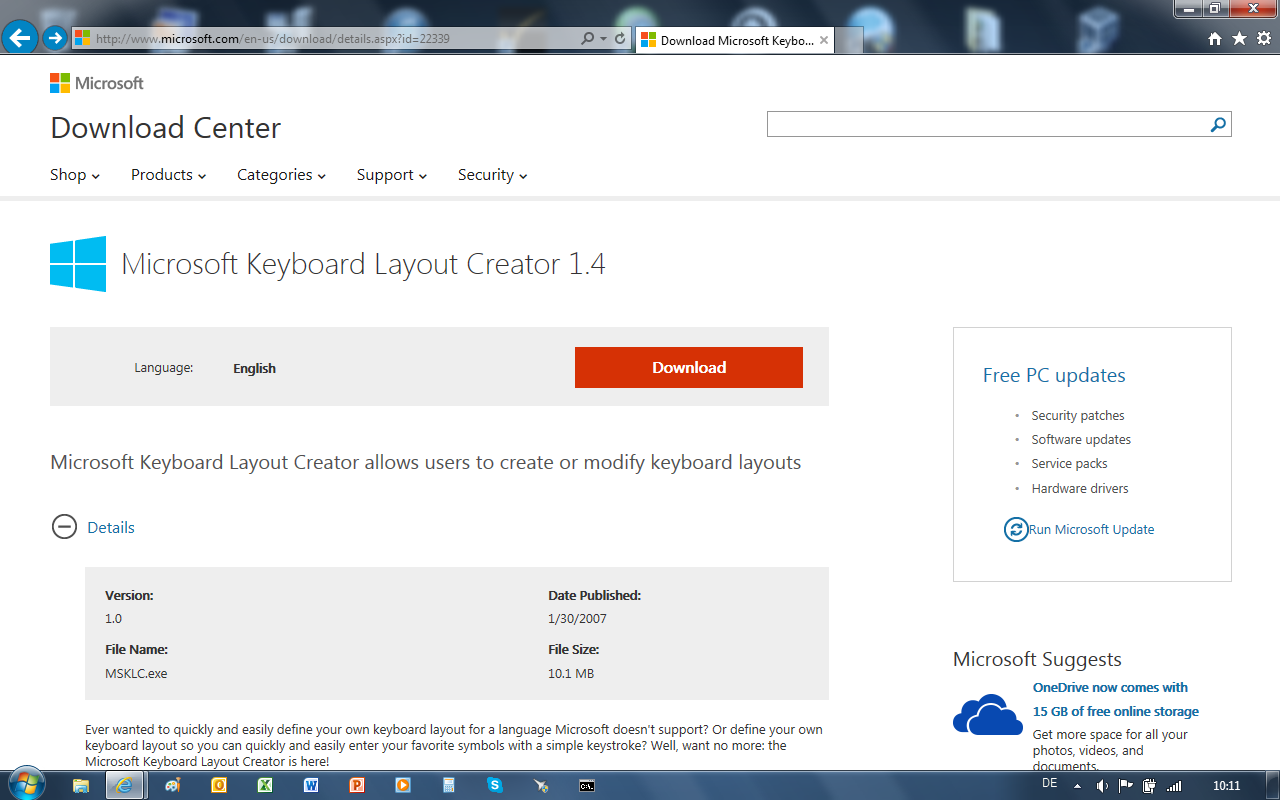Image resolution: width=1280 pixels, height=800 pixels.
Task: Click the Windows logo beside the product title
Action: (78, 264)
